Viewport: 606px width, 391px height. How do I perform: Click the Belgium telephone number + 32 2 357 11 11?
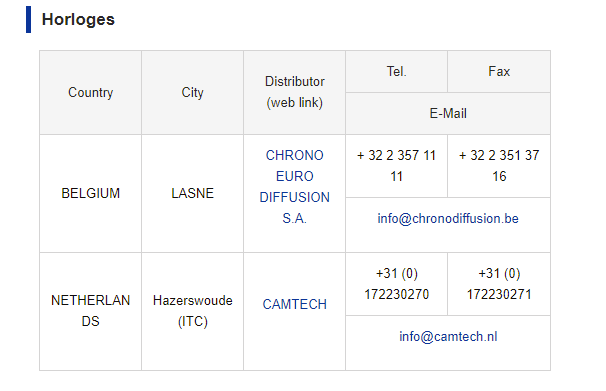point(397,166)
